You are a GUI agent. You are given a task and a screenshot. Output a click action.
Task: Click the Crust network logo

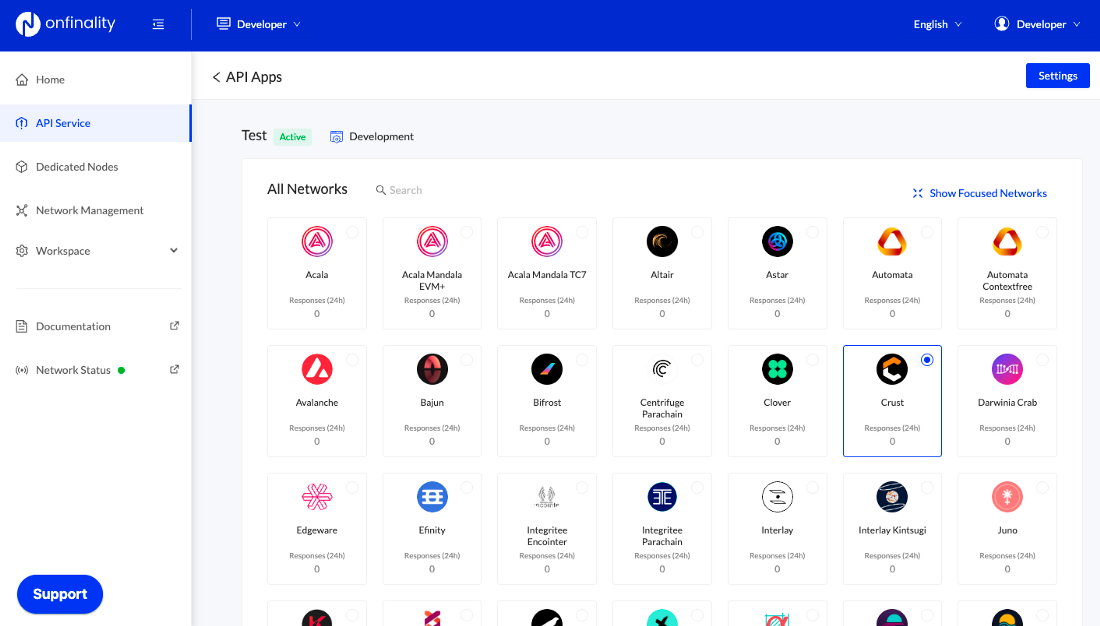click(892, 369)
